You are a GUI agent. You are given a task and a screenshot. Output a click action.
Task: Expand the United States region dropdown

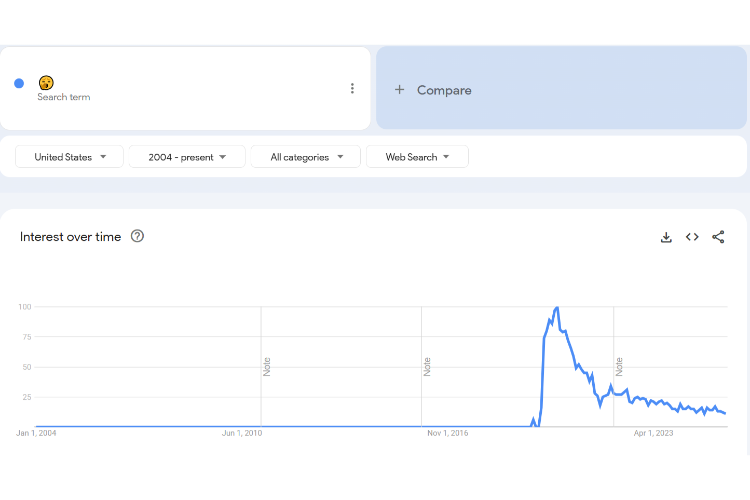coord(70,157)
